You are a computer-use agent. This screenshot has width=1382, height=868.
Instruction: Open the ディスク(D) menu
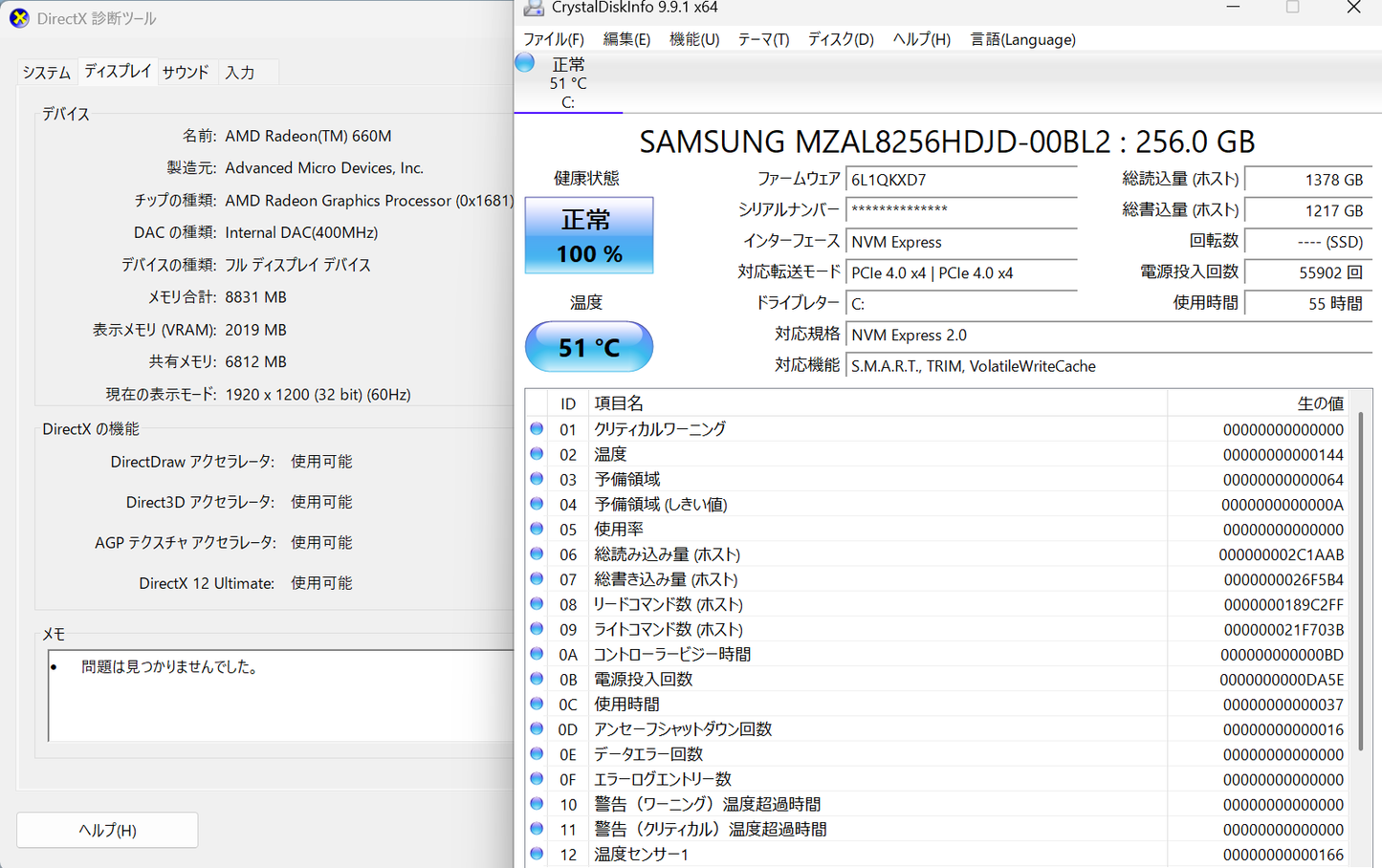[x=841, y=39]
